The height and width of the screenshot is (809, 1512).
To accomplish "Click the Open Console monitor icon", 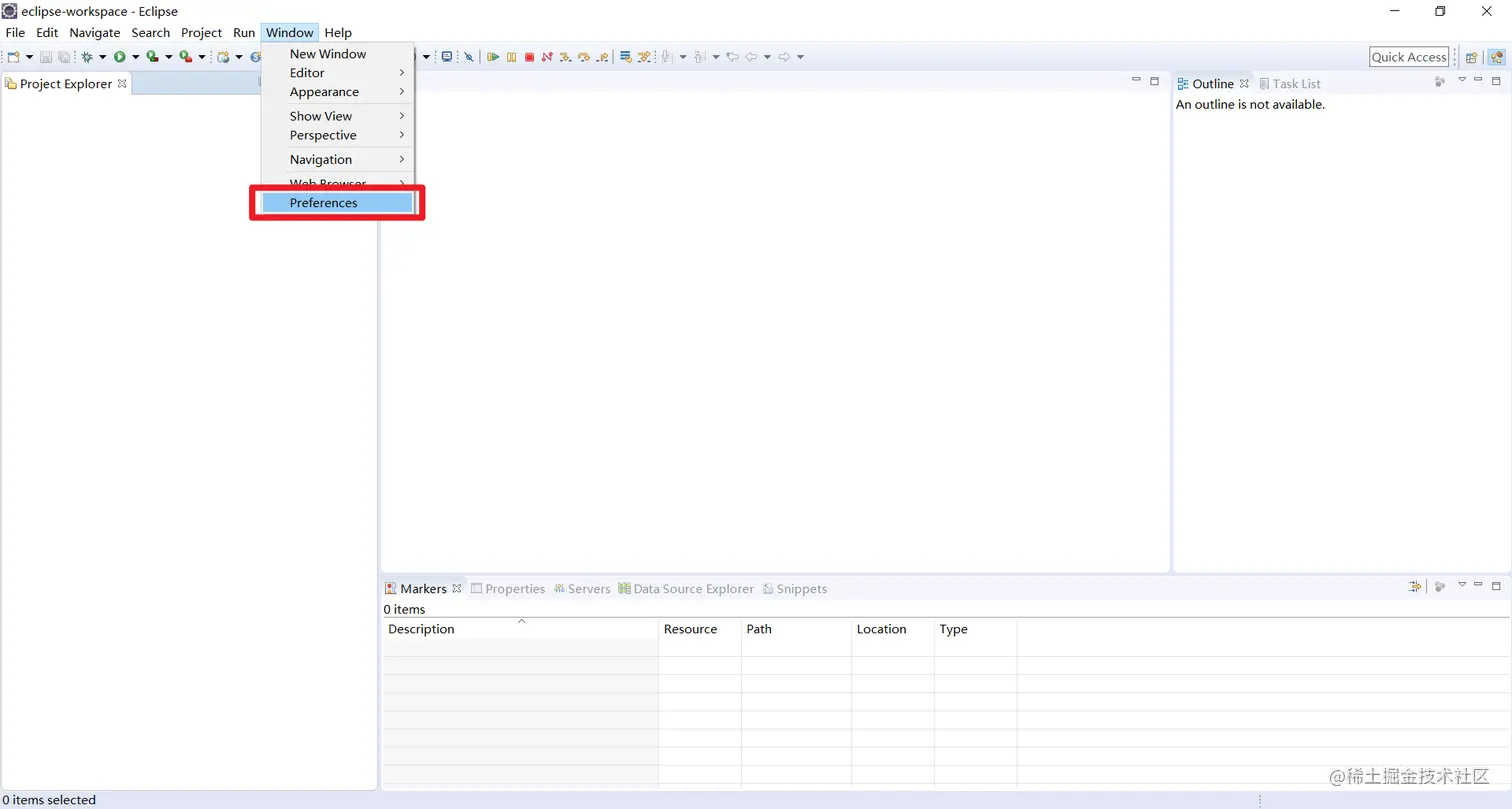I will pos(446,57).
